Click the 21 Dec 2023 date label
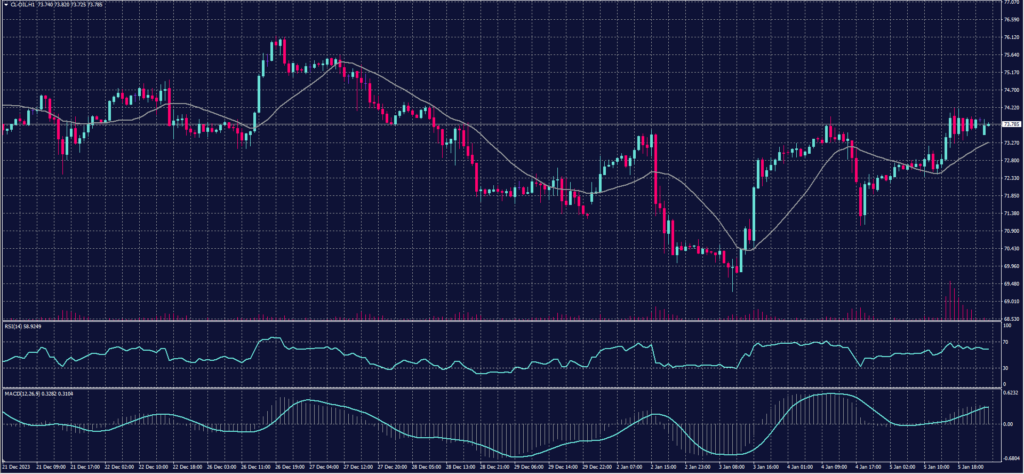Image resolution: width=1024 pixels, height=474 pixels. pos(16,467)
